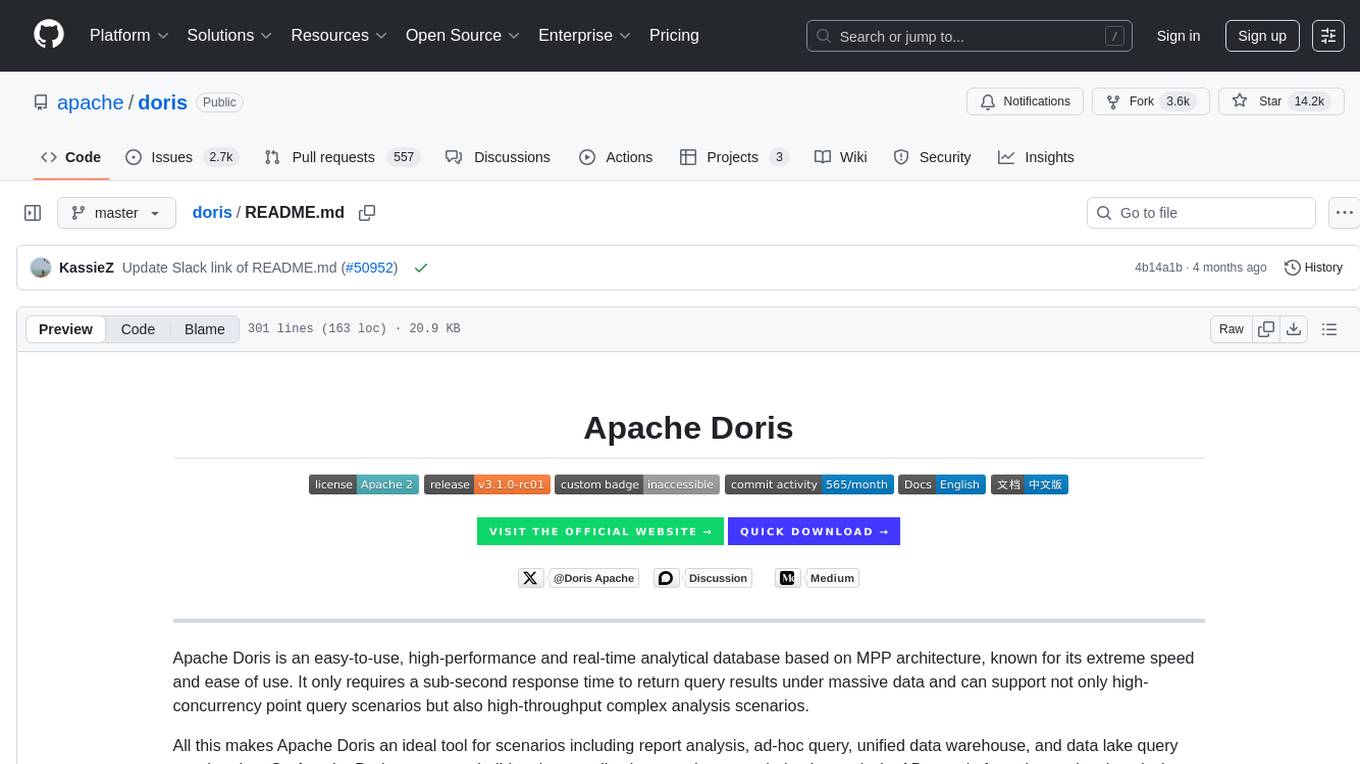Go to doris root in breadcrumb

click(x=212, y=213)
